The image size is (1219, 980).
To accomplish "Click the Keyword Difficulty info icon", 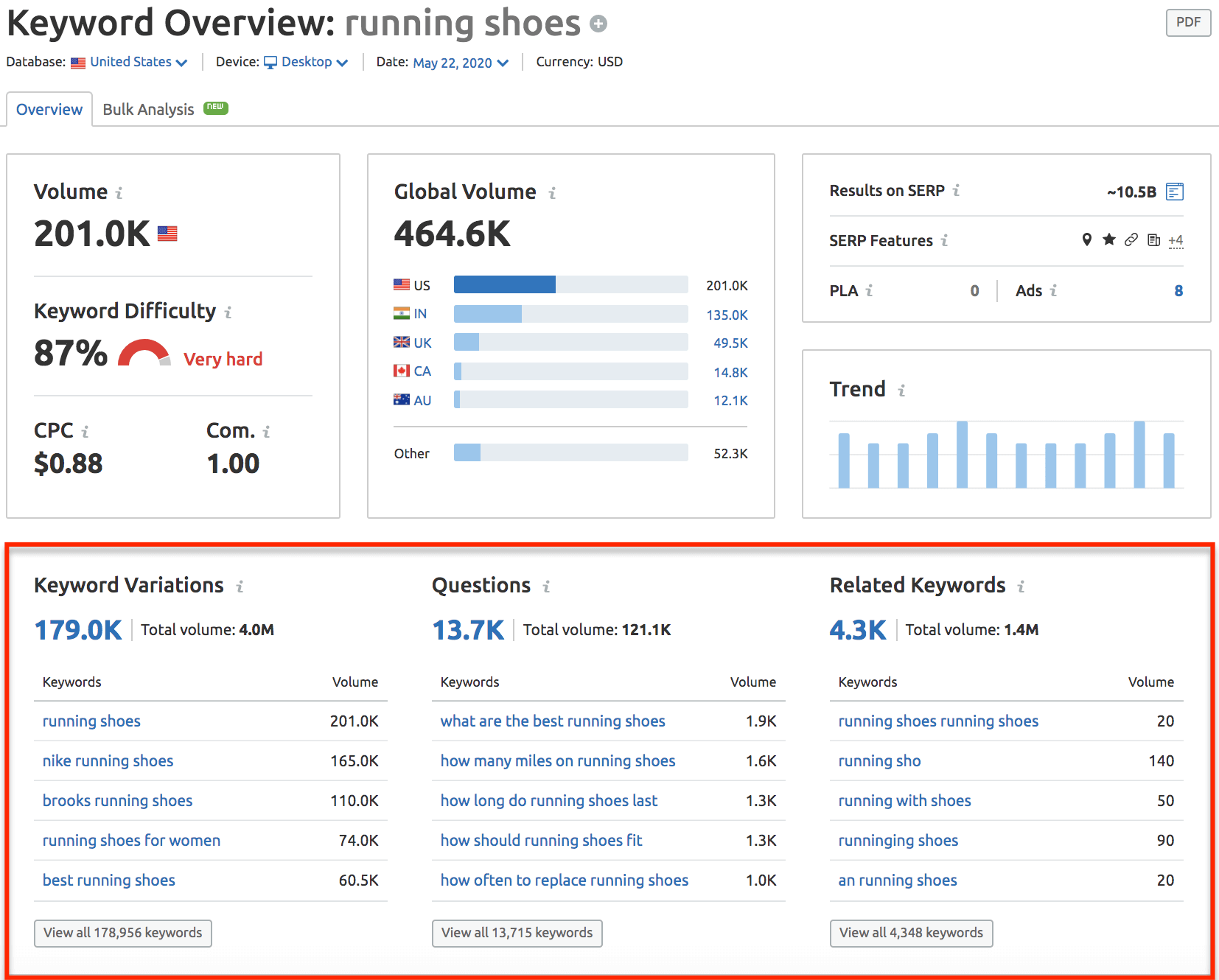I will click(228, 312).
